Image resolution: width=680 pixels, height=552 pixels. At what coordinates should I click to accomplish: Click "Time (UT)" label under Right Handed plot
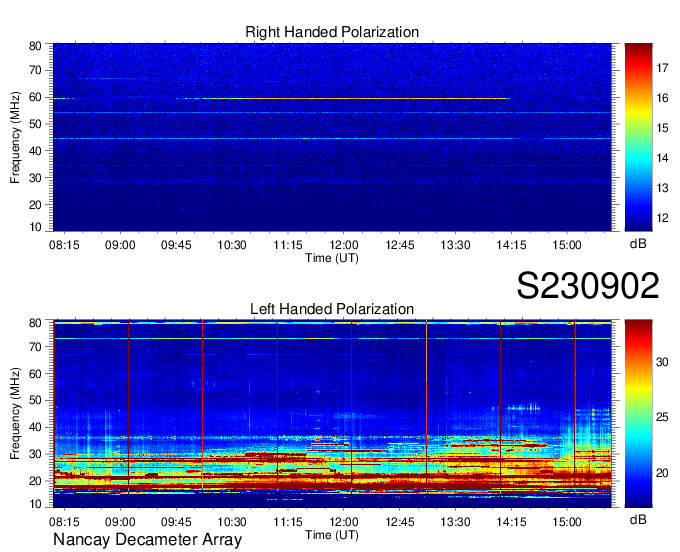point(332,258)
